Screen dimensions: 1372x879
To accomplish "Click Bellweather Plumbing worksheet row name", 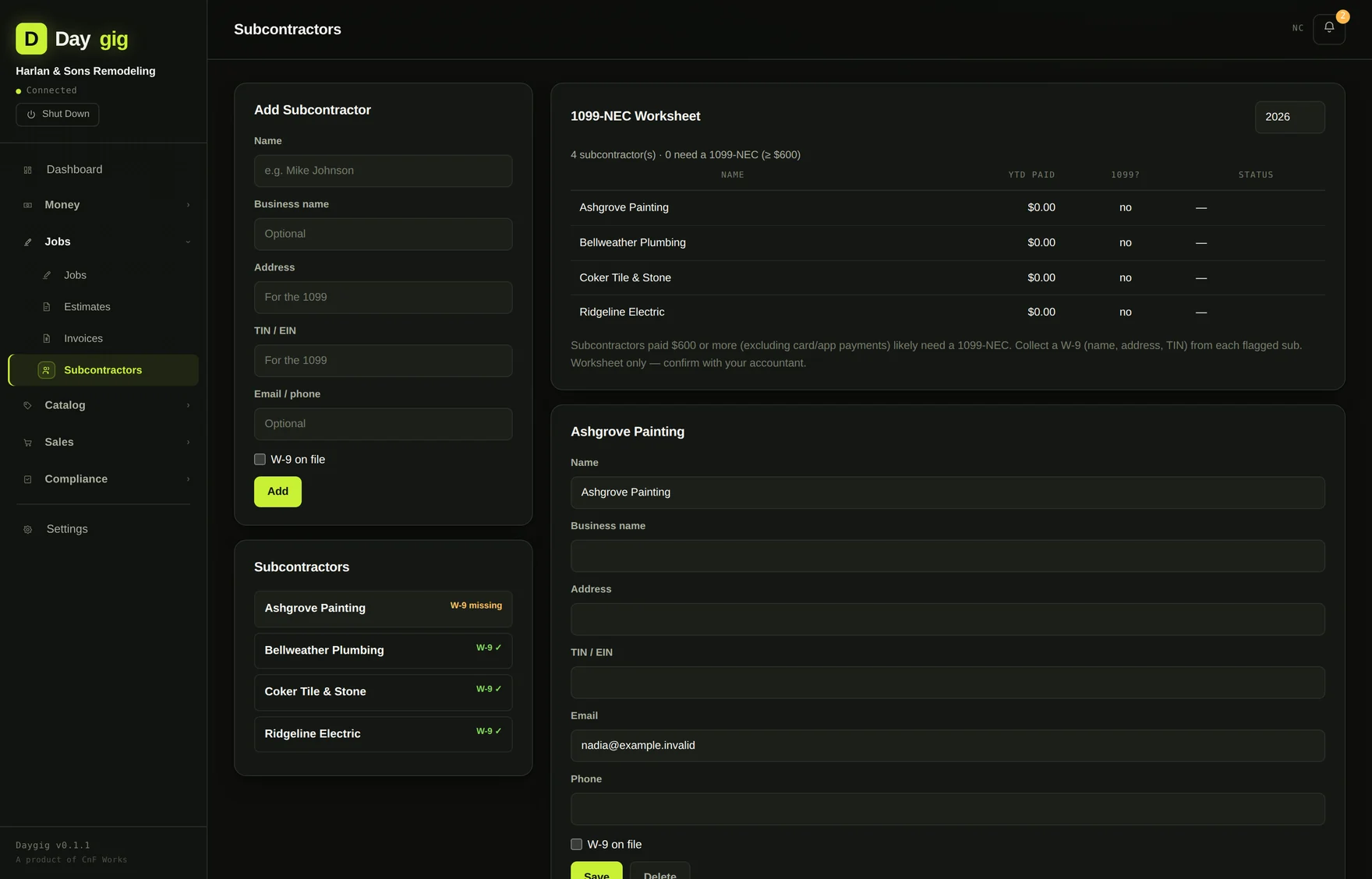I will (632, 242).
